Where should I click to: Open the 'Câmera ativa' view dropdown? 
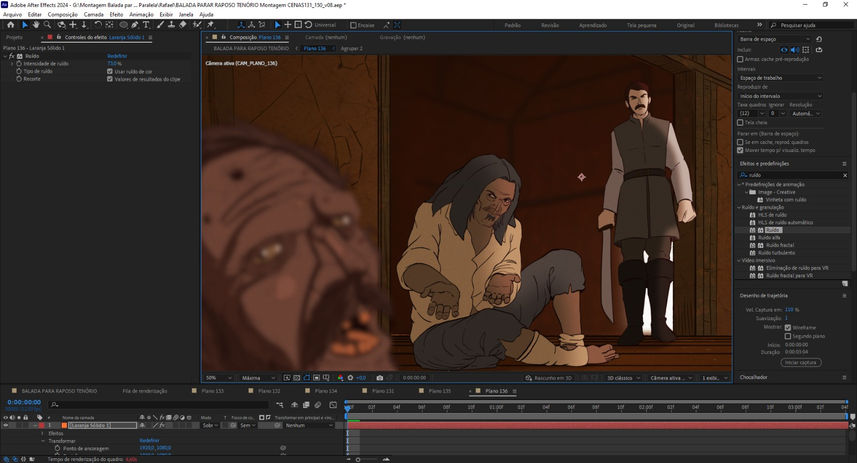click(x=671, y=378)
